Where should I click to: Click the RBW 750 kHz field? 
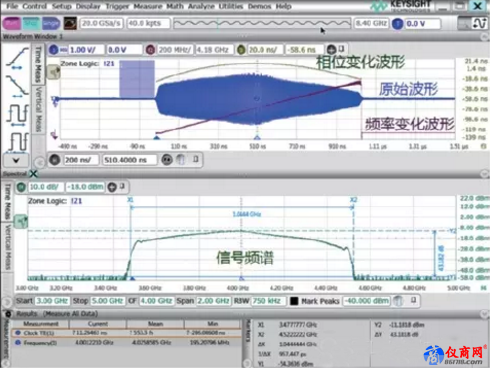268,301
